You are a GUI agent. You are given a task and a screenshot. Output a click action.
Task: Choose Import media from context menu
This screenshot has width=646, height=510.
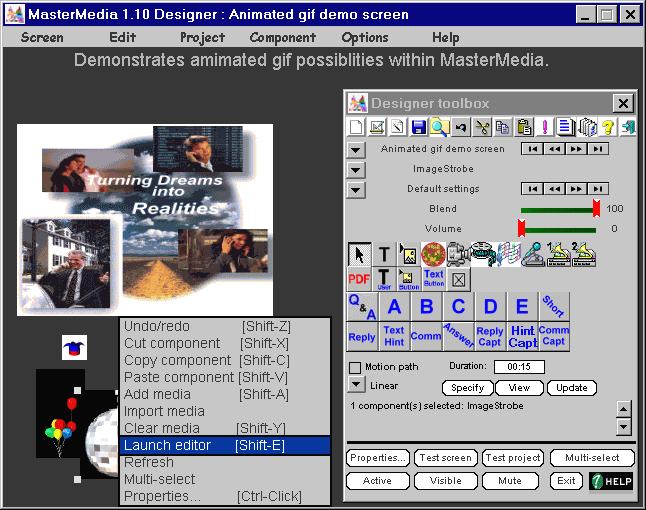point(225,411)
